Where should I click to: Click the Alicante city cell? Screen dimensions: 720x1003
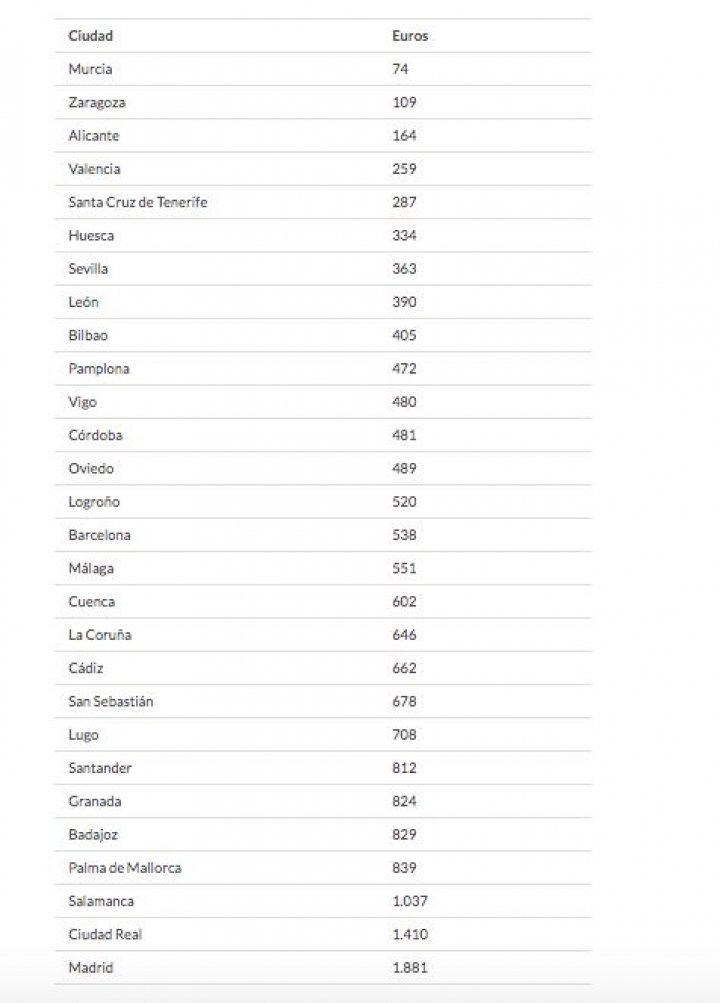[94, 136]
